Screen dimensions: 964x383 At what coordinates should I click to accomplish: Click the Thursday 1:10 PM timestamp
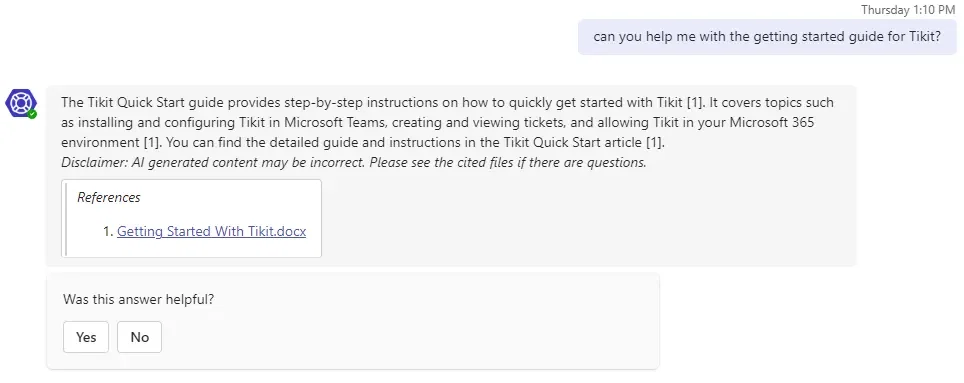(908, 9)
